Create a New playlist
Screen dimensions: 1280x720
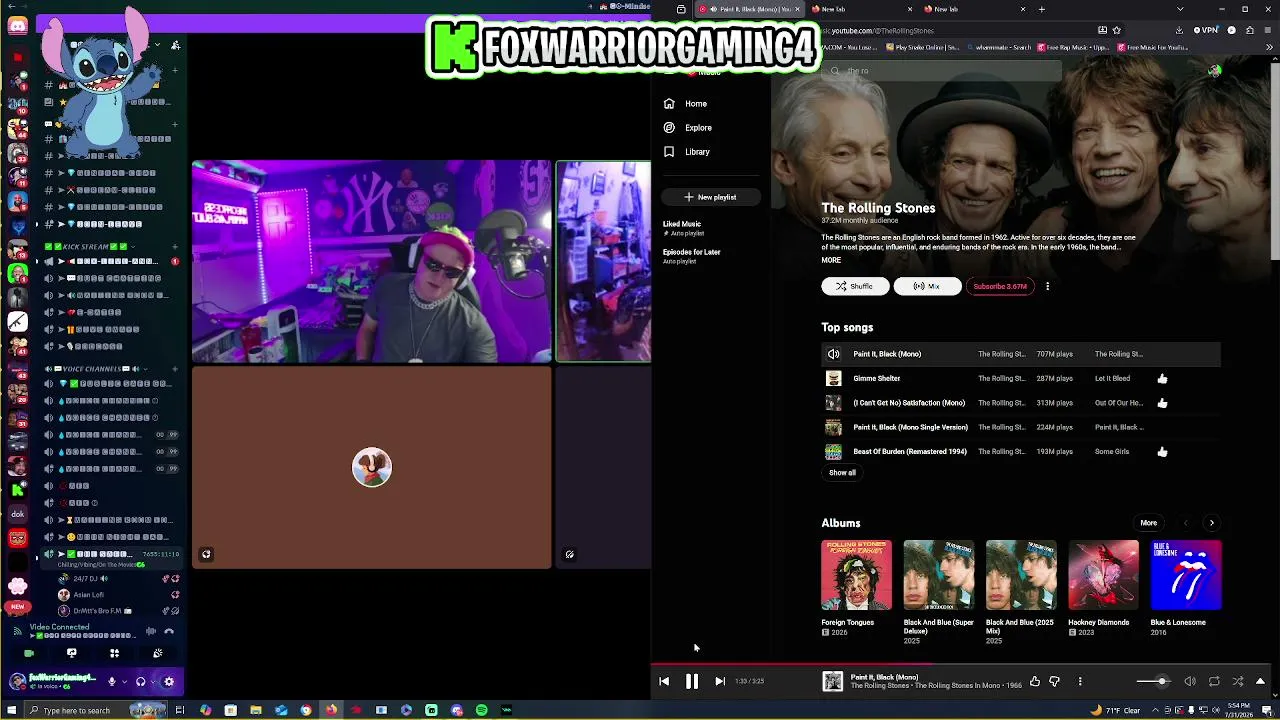710,197
